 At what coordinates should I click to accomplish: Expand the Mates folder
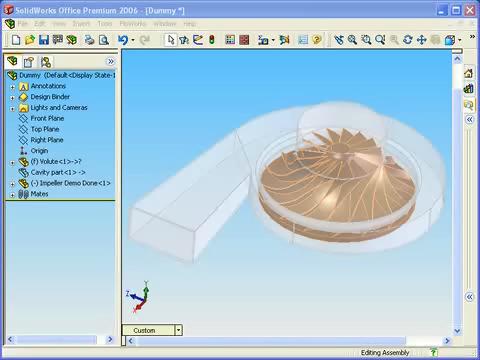click(13, 195)
